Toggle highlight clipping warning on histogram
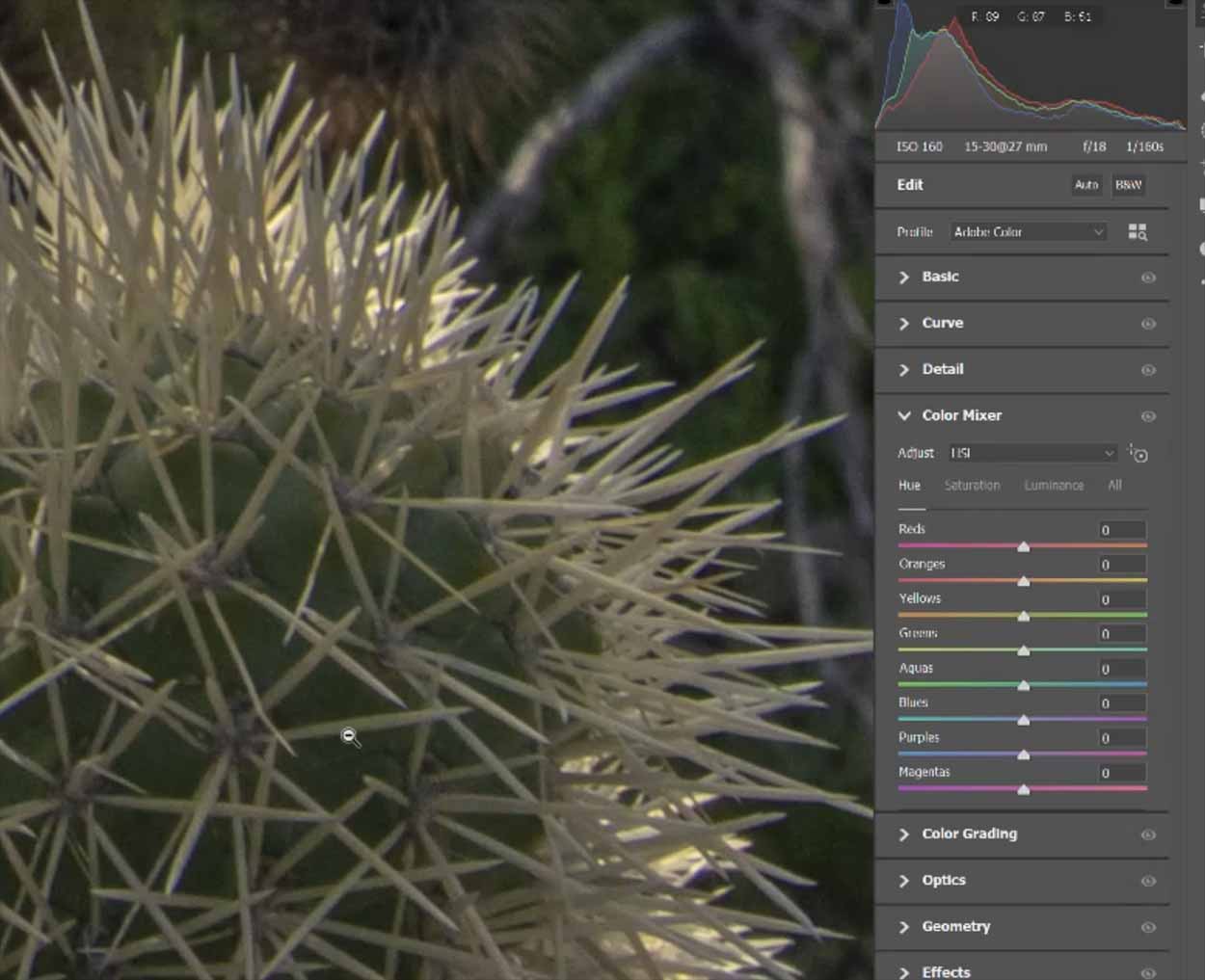Viewport: 1205px width, 980px height. [x=1175, y=4]
